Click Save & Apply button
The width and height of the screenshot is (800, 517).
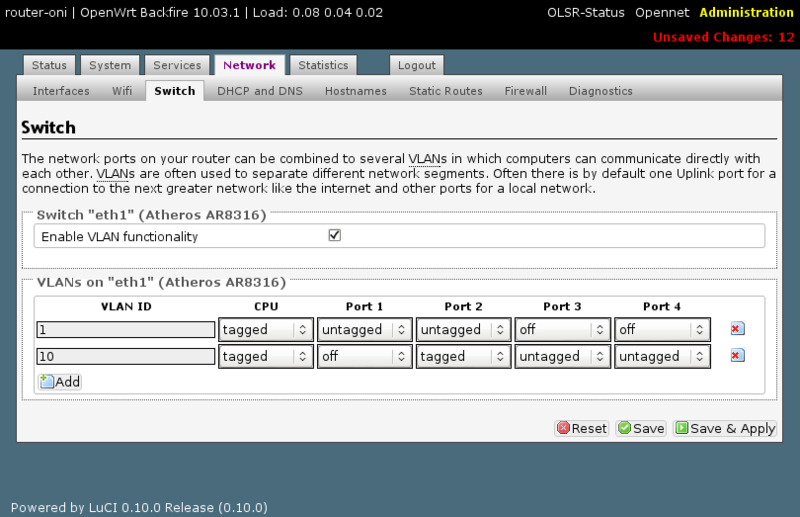pyautogui.click(x=725, y=428)
